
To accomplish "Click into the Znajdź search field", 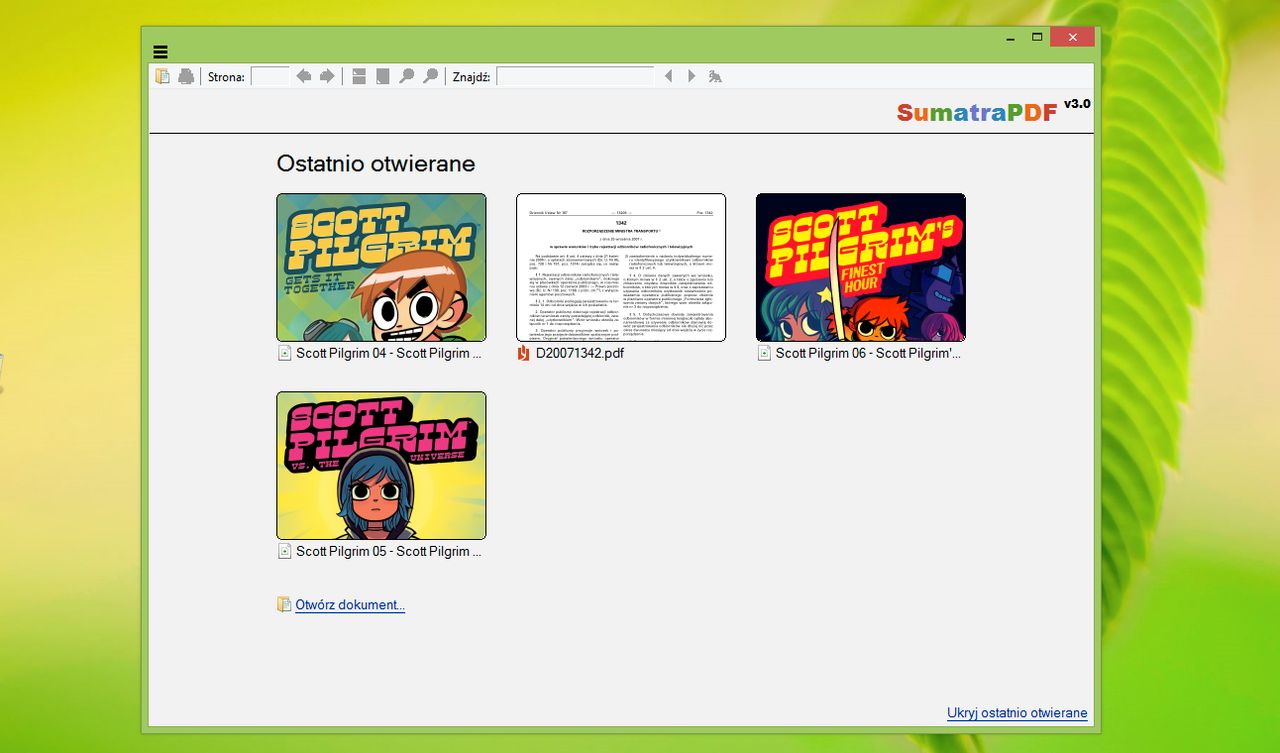I will (575, 76).
